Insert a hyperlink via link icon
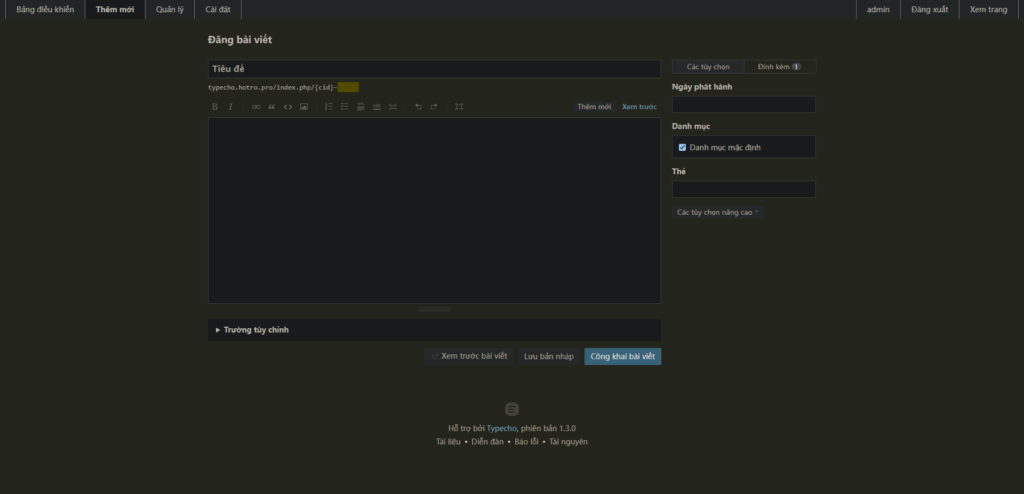This screenshot has height=494, width=1024. (256, 107)
